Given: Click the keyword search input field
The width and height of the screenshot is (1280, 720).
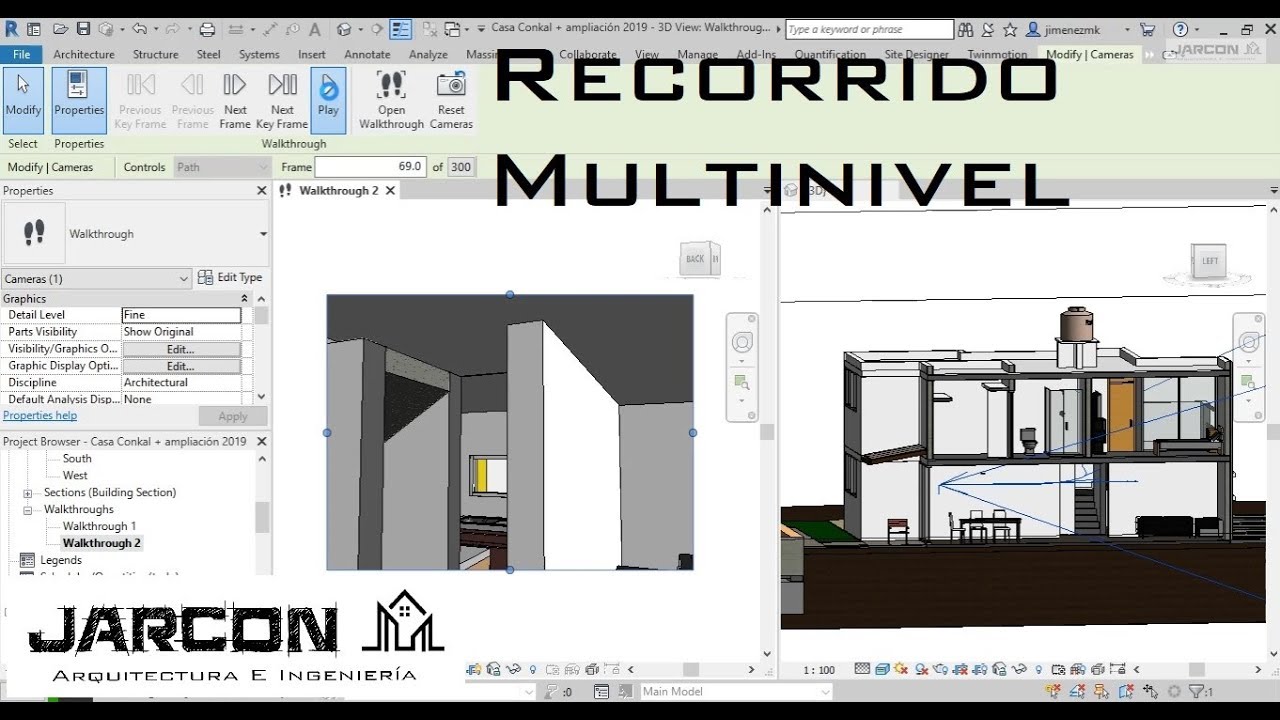Looking at the screenshot, I should pos(869,30).
